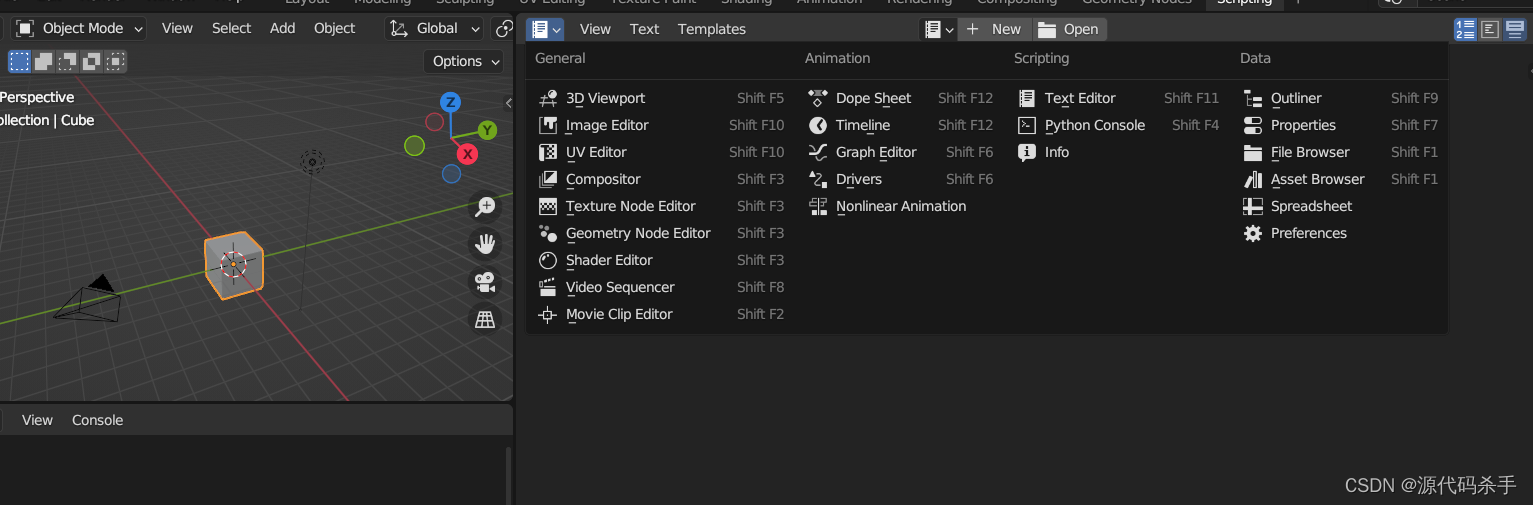Create a new text with New
The height and width of the screenshot is (505, 1533).
point(995,30)
